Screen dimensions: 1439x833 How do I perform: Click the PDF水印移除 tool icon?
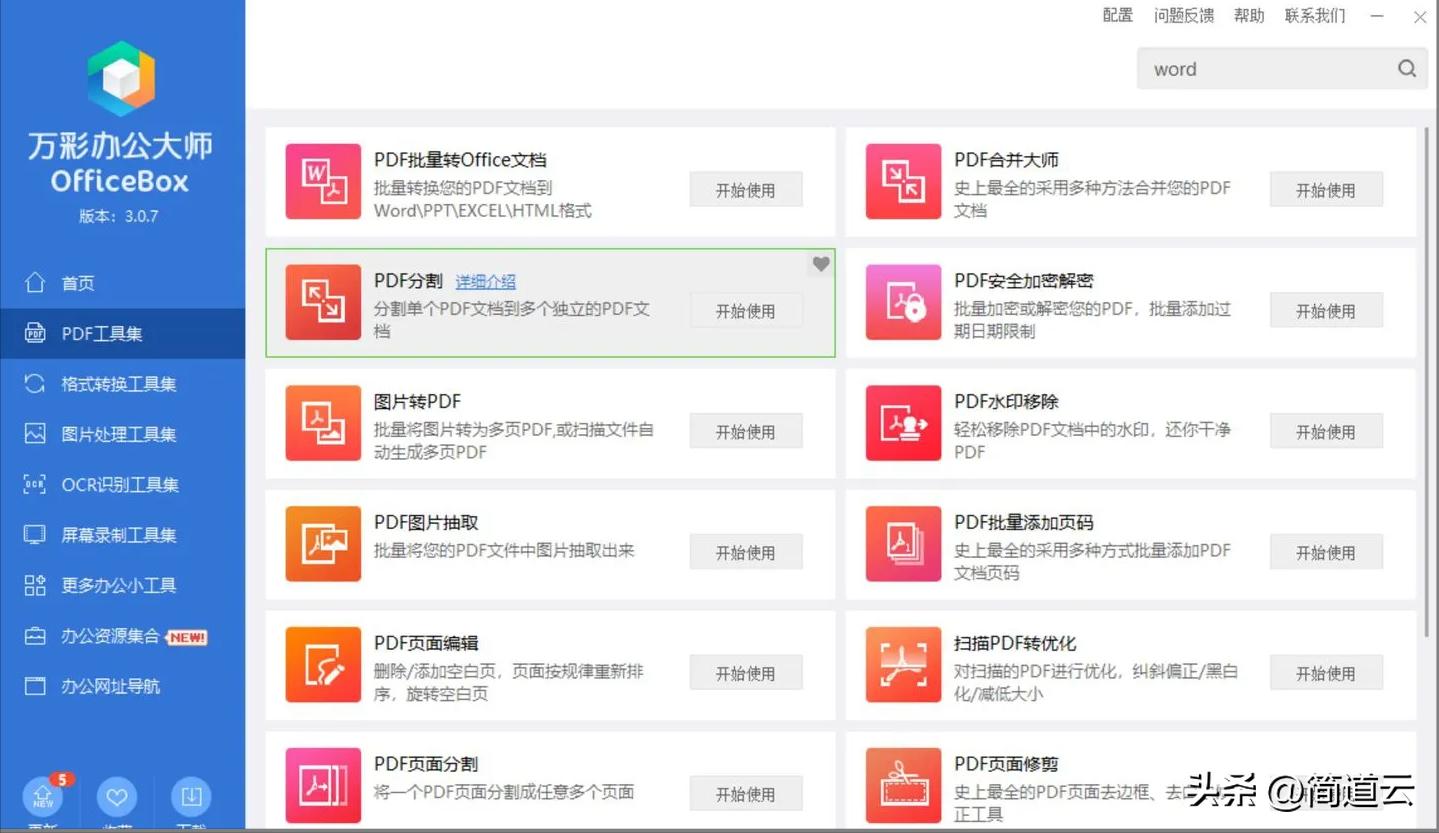(903, 423)
